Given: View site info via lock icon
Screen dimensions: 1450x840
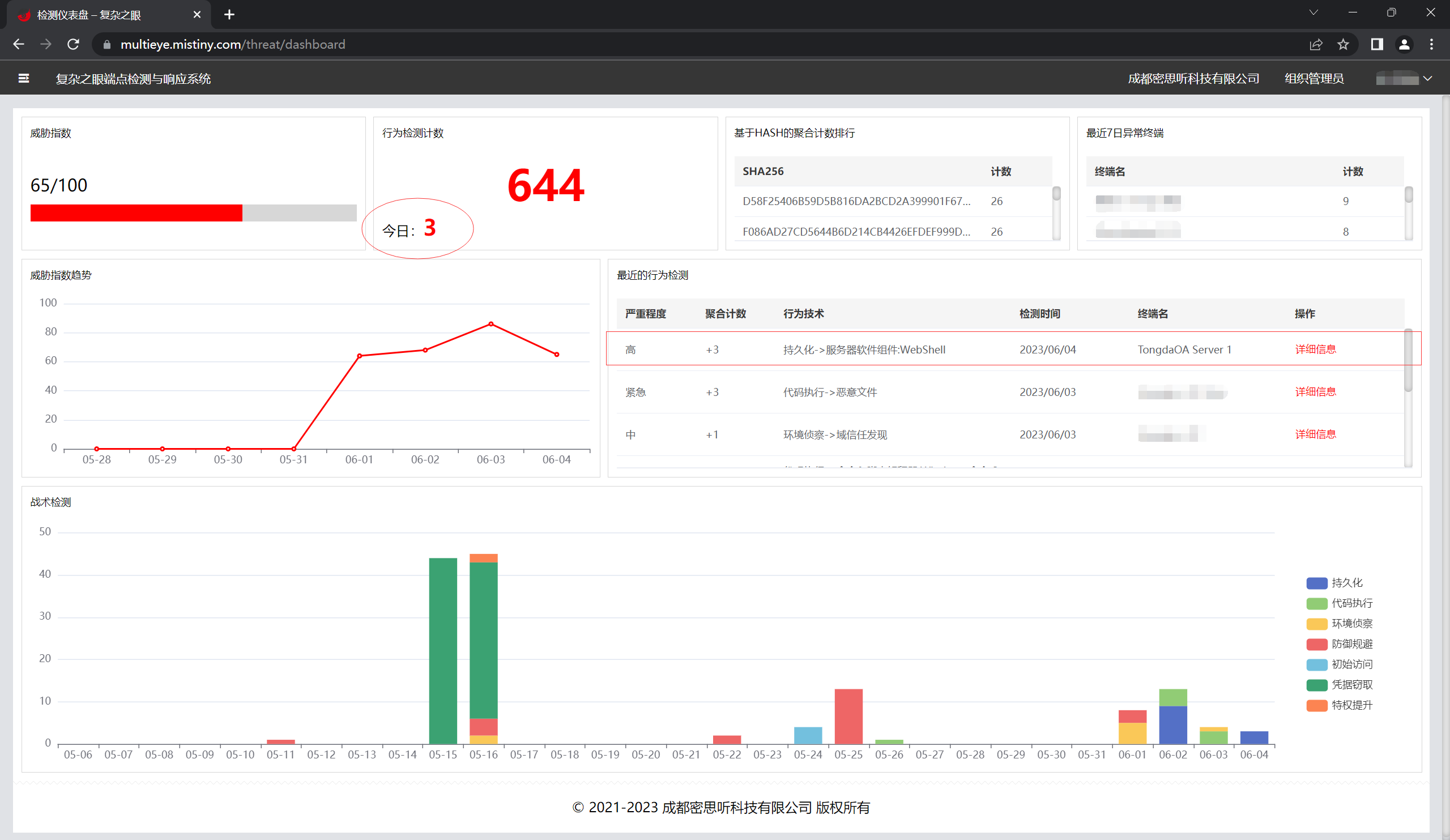Looking at the screenshot, I should click(x=106, y=44).
